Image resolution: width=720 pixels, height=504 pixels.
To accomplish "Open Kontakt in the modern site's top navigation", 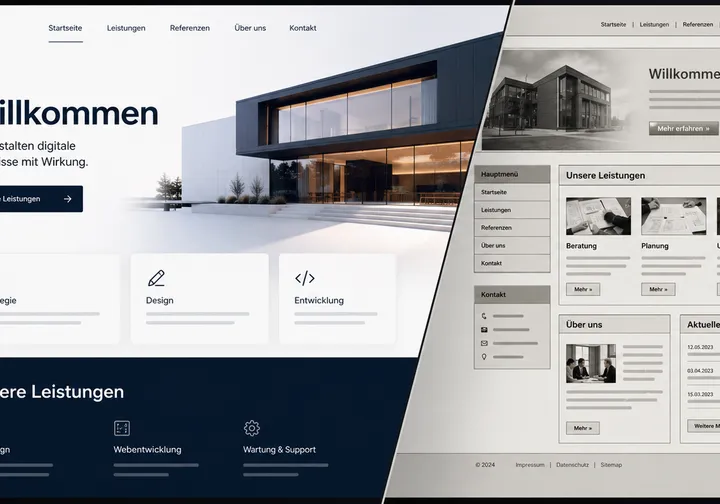I will coord(303,28).
